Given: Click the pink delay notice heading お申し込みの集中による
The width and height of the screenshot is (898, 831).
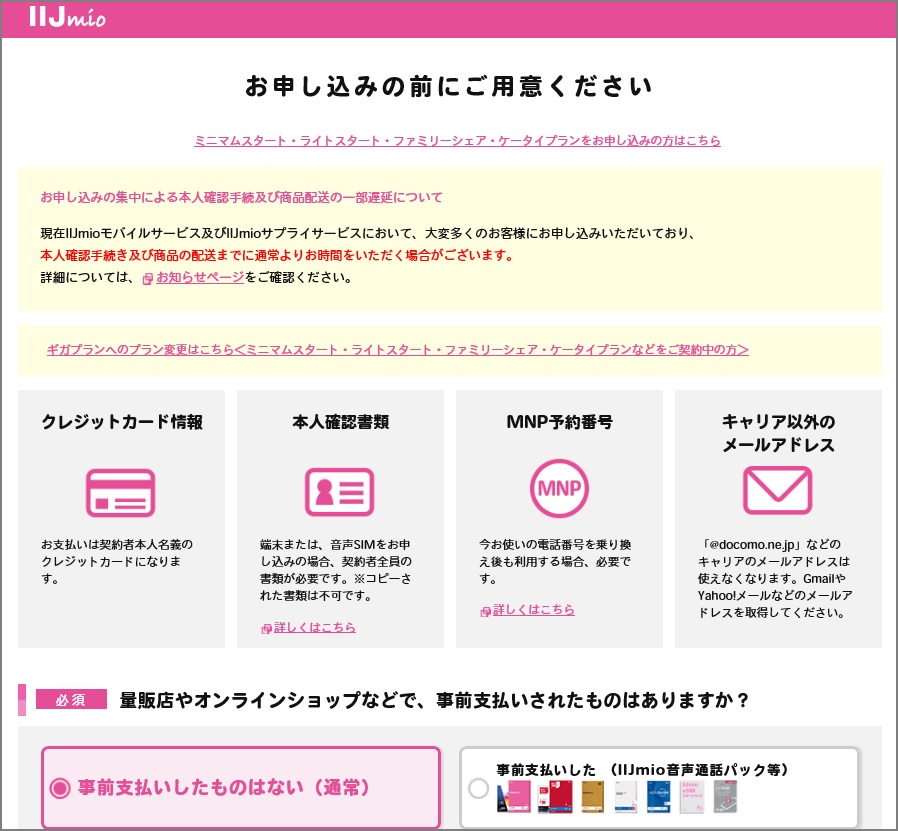Looking at the screenshot, I should click(241, 198).
